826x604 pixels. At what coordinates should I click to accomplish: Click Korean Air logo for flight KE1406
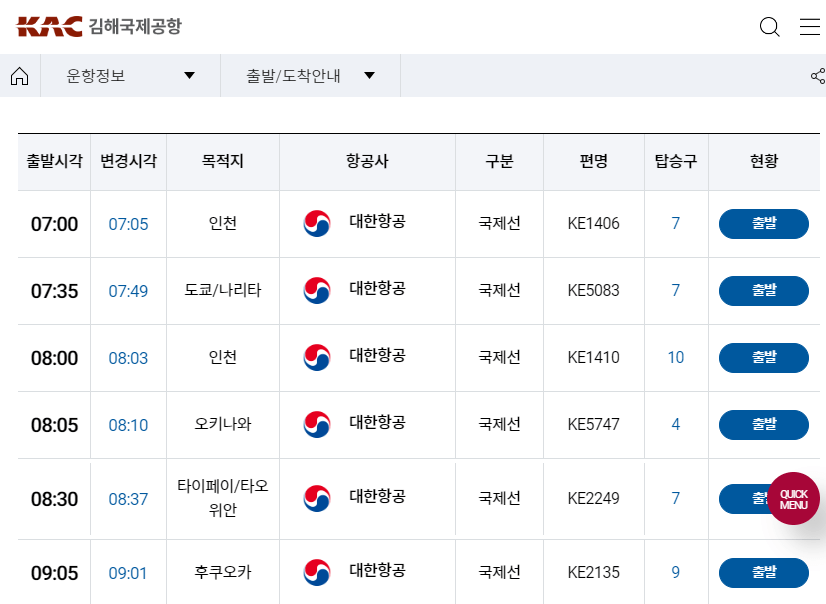pyautogui.click(x=317, y=224)
